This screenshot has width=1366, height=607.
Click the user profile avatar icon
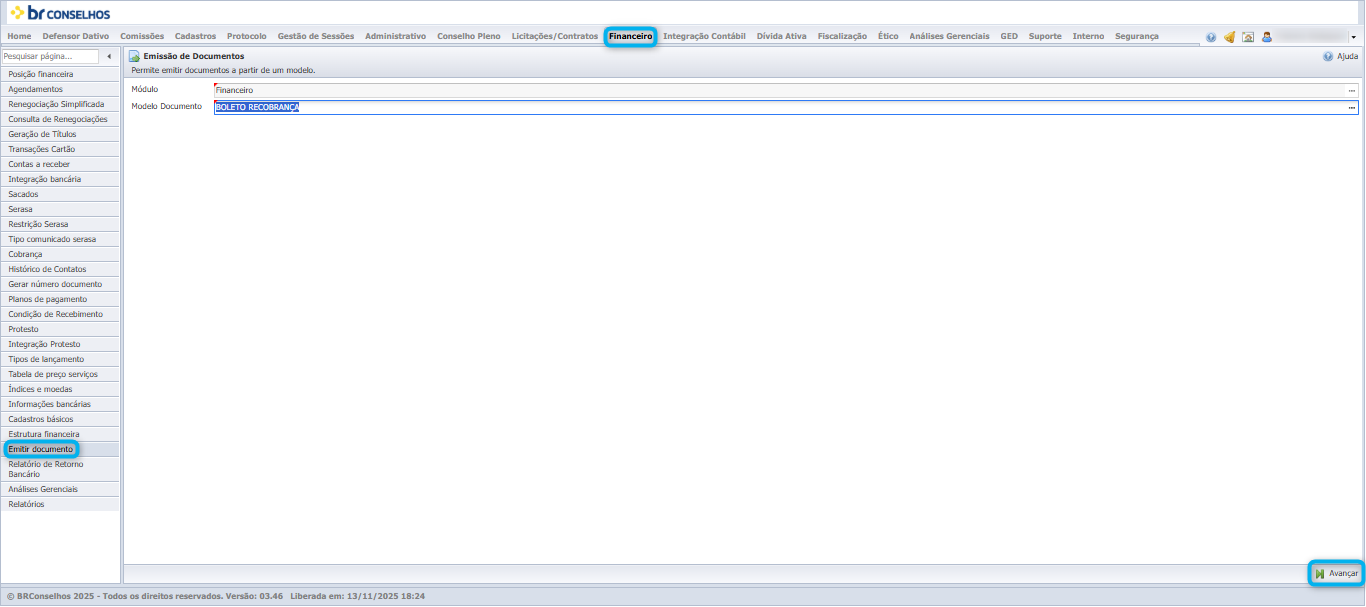pos(1267,37)
